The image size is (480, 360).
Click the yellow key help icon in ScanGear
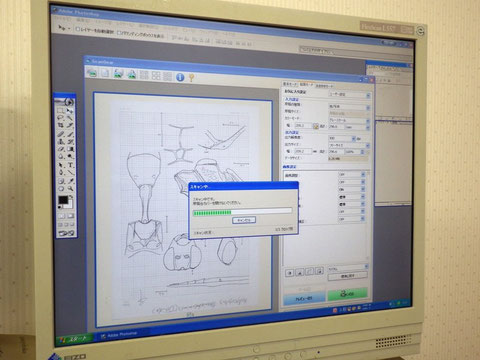[x=191, y=78]
